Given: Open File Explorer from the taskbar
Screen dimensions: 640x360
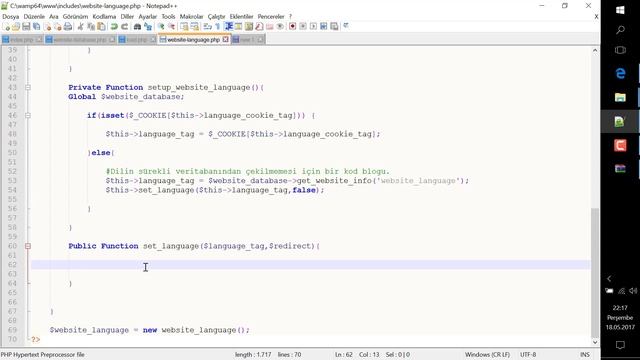Looking at the screenshot, I should point(620,97).
